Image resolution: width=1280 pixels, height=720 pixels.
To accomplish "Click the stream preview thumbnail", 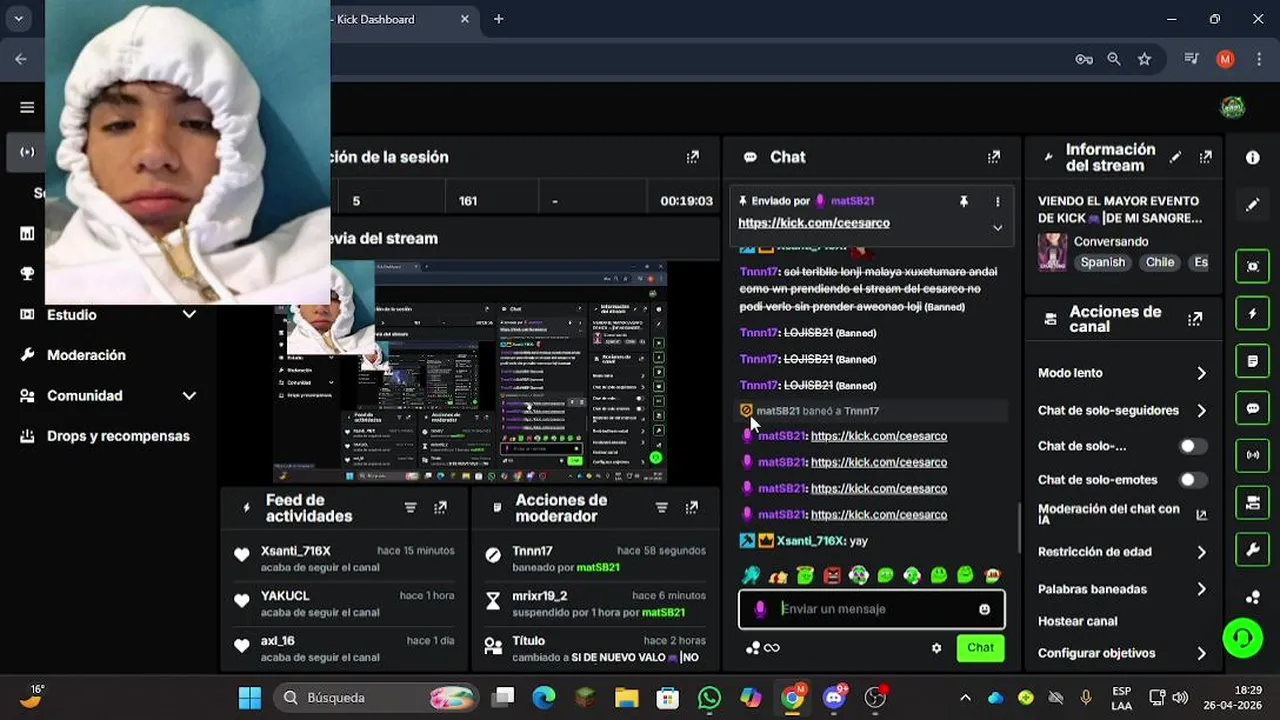I will click(x=470, y=372).
